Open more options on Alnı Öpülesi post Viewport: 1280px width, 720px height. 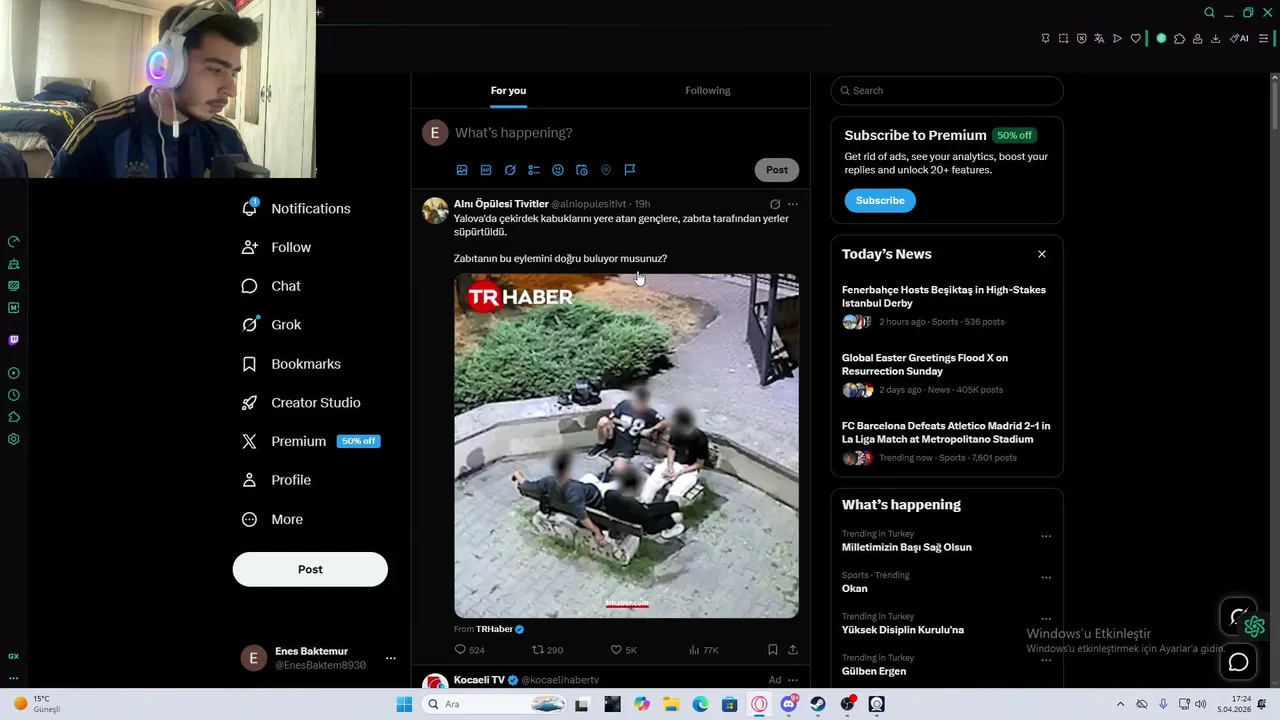click(x=793, y=204)
